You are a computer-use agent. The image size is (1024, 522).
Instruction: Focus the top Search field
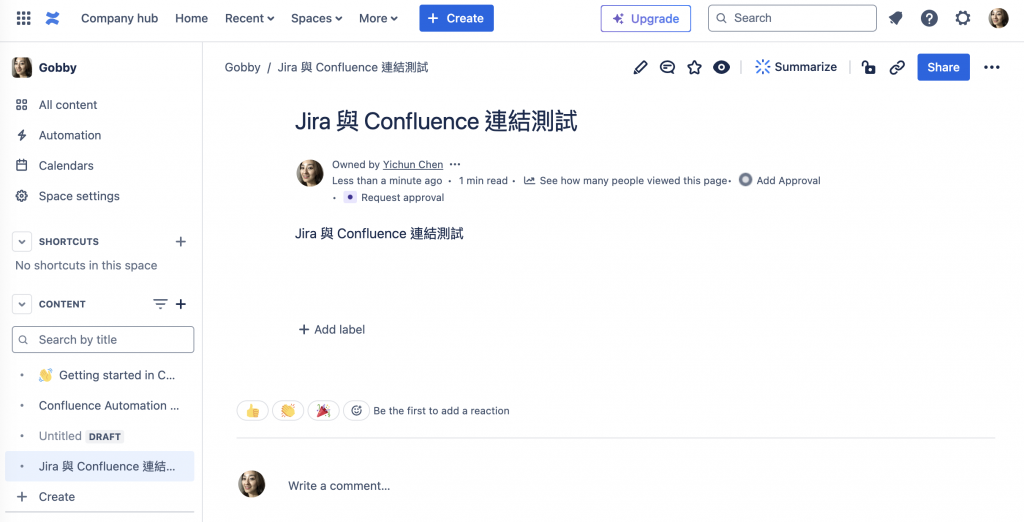click(792, 18)
